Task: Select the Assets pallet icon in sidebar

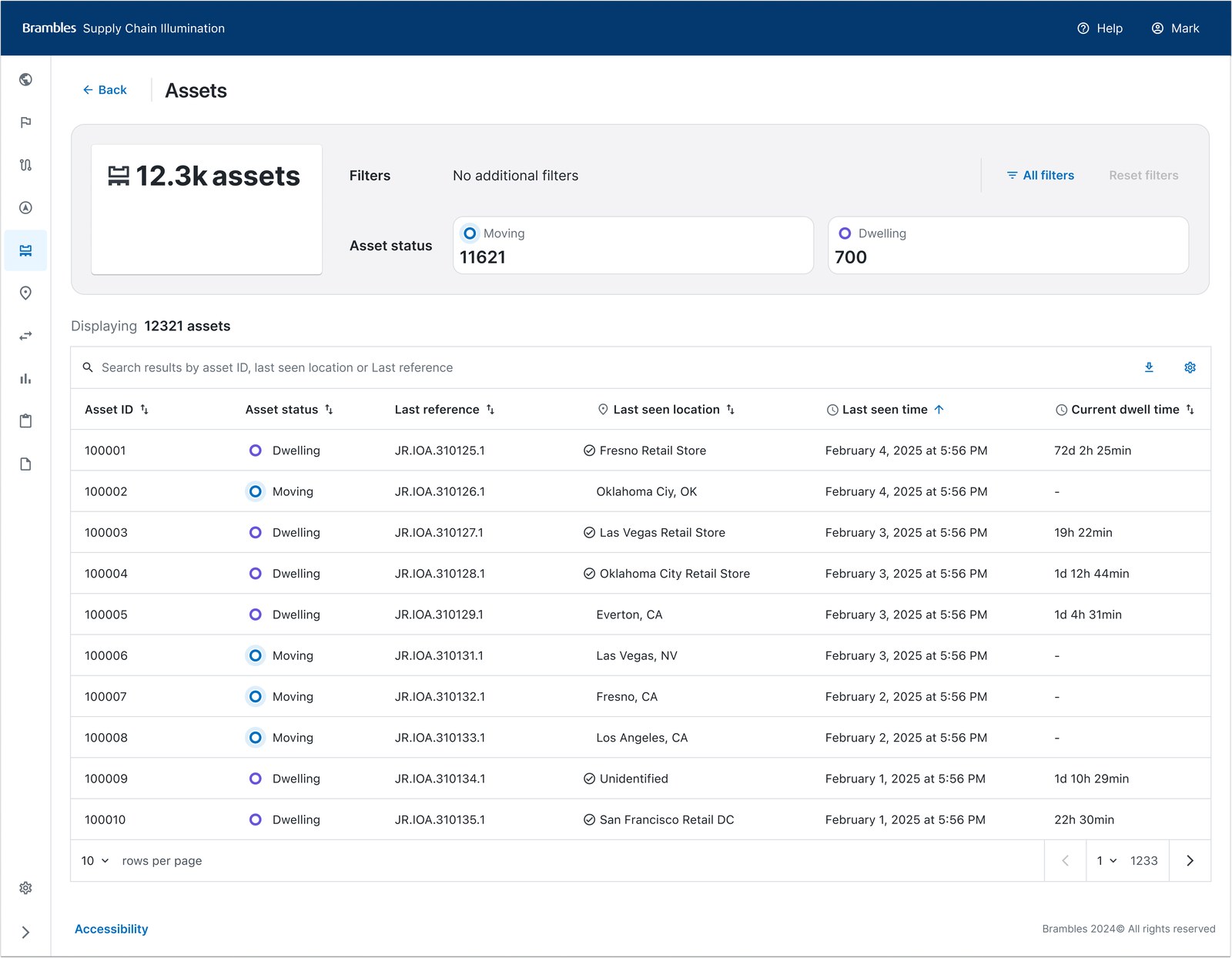Action: [25, 250]
